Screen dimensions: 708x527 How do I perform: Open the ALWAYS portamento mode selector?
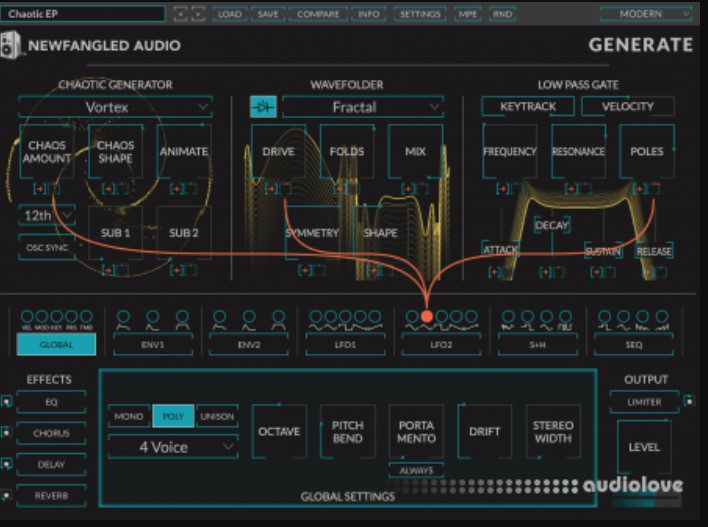[x=416, y=471]
